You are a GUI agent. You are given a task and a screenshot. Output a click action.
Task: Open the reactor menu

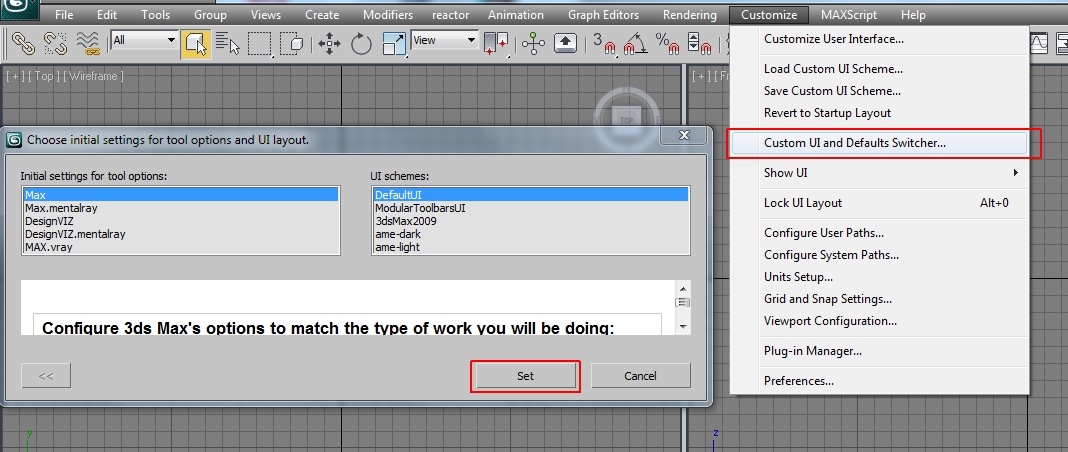450,14
